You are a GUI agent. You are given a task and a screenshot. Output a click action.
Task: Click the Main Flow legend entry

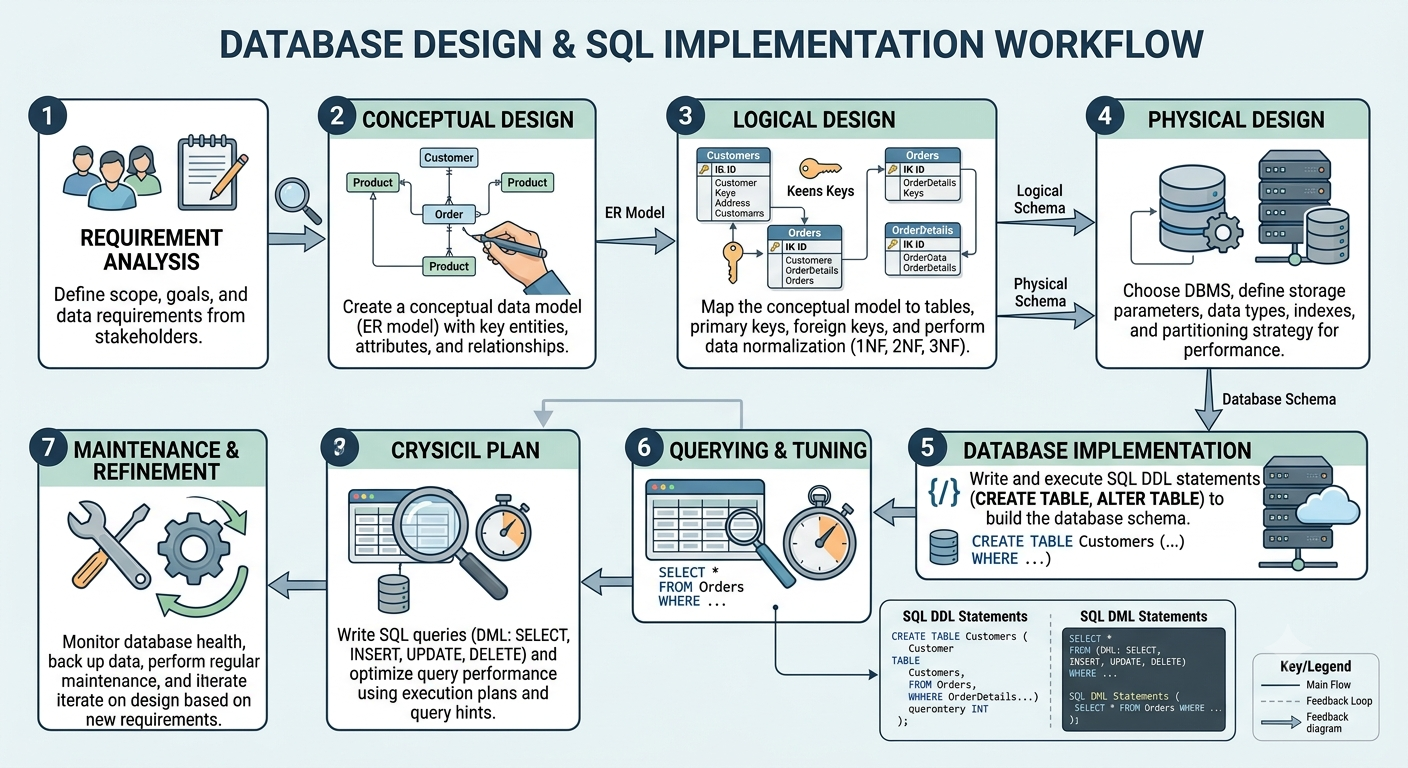point(1312,685)
